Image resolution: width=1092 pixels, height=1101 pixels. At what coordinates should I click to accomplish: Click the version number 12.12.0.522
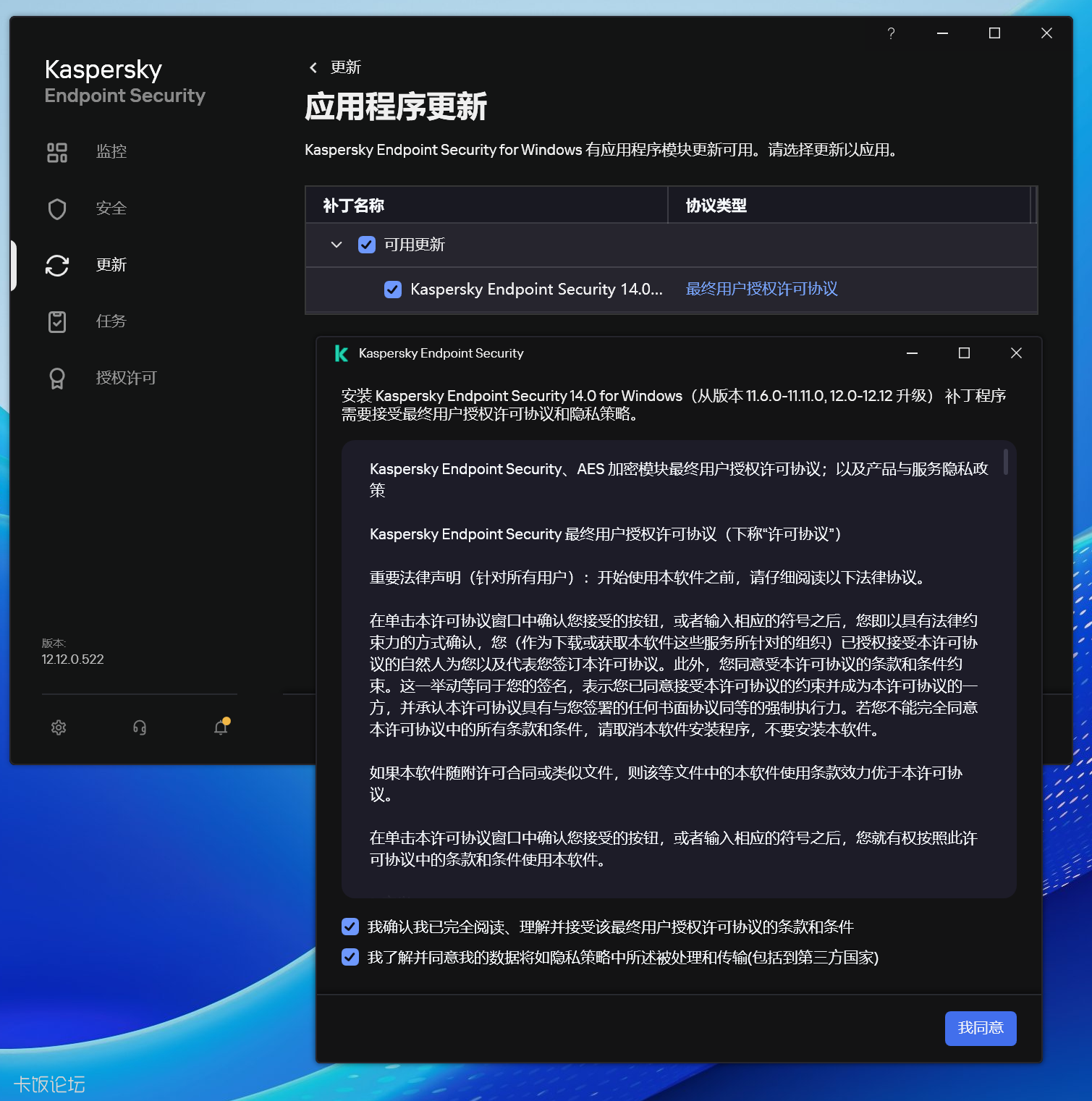(x=73, y=659)
